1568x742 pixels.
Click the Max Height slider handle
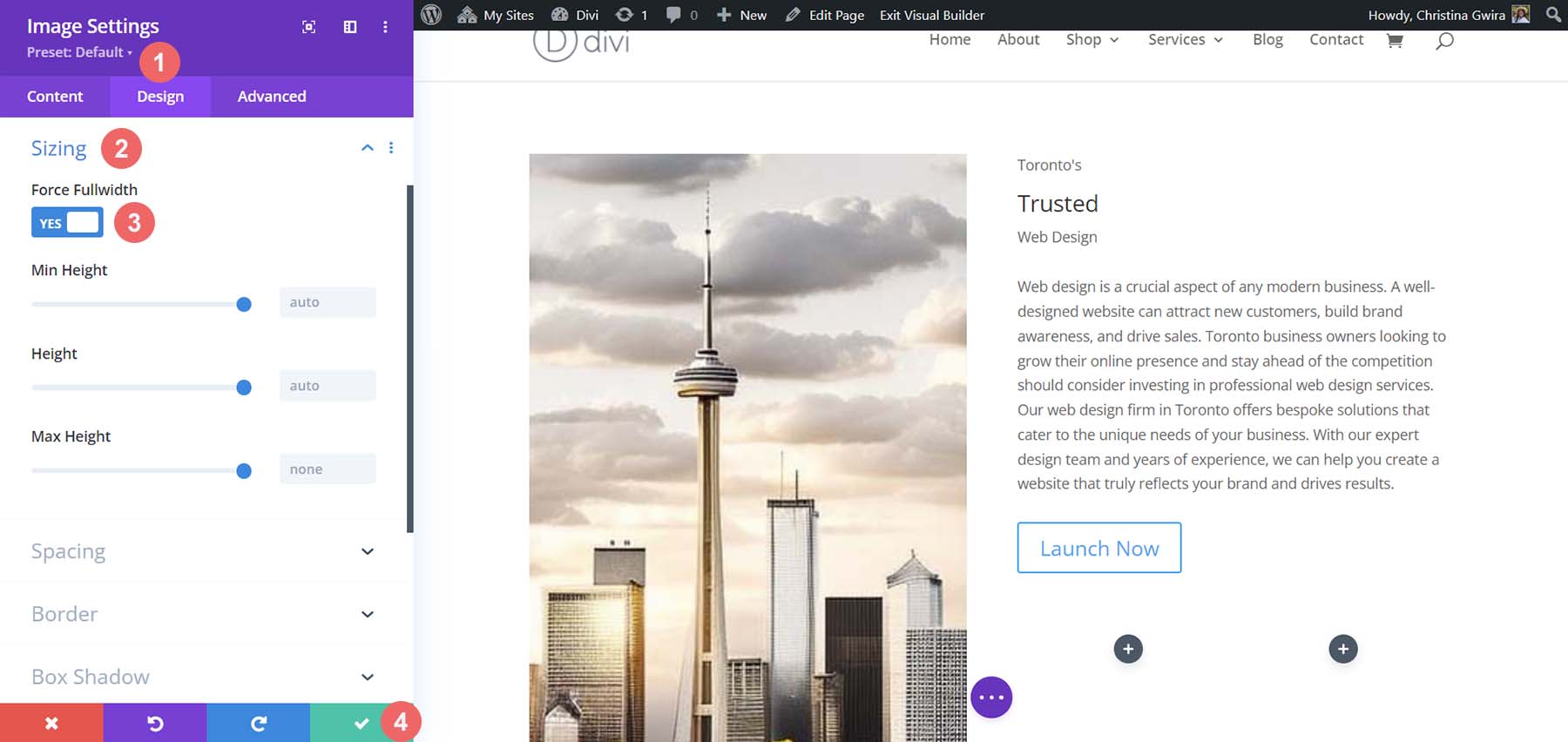pos(244,471)
